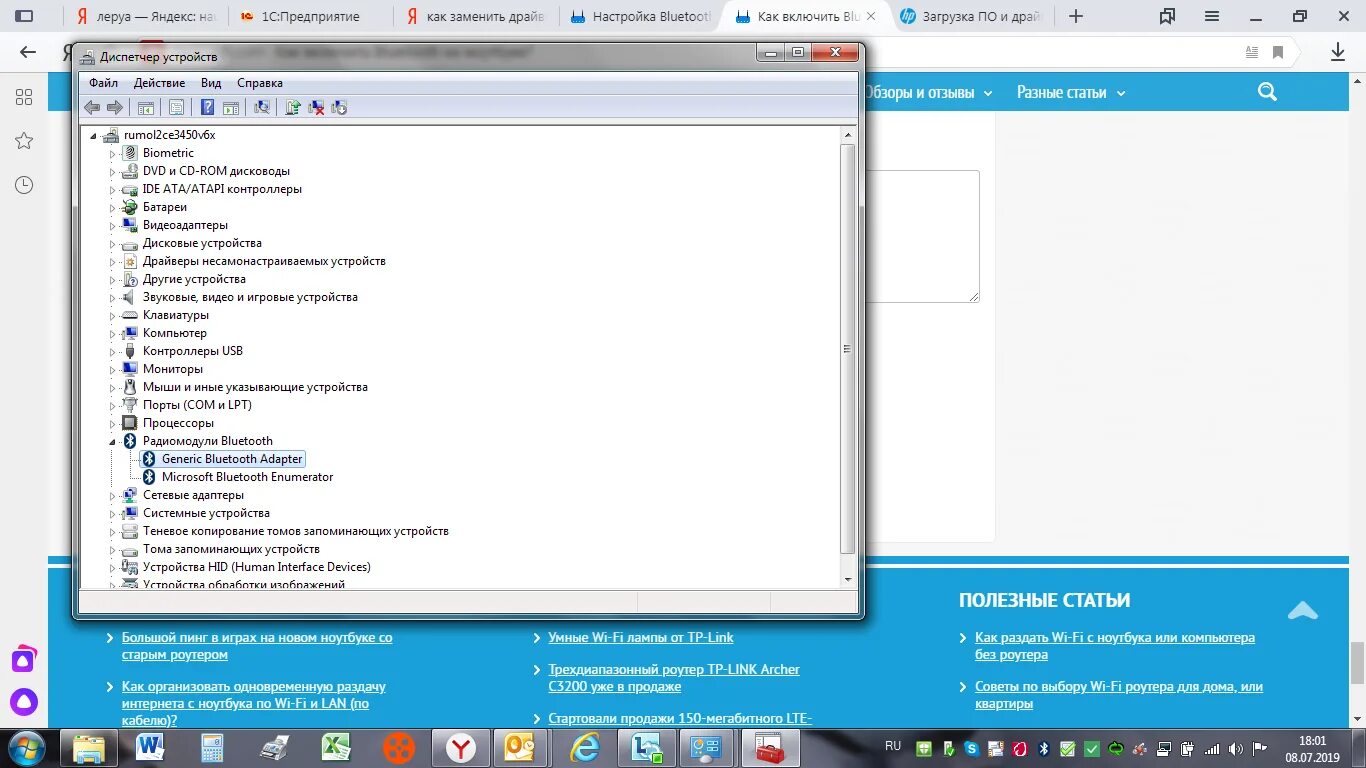
Task: Expand the Видеоадаптеры node
Action: click(x=112, y=225)
